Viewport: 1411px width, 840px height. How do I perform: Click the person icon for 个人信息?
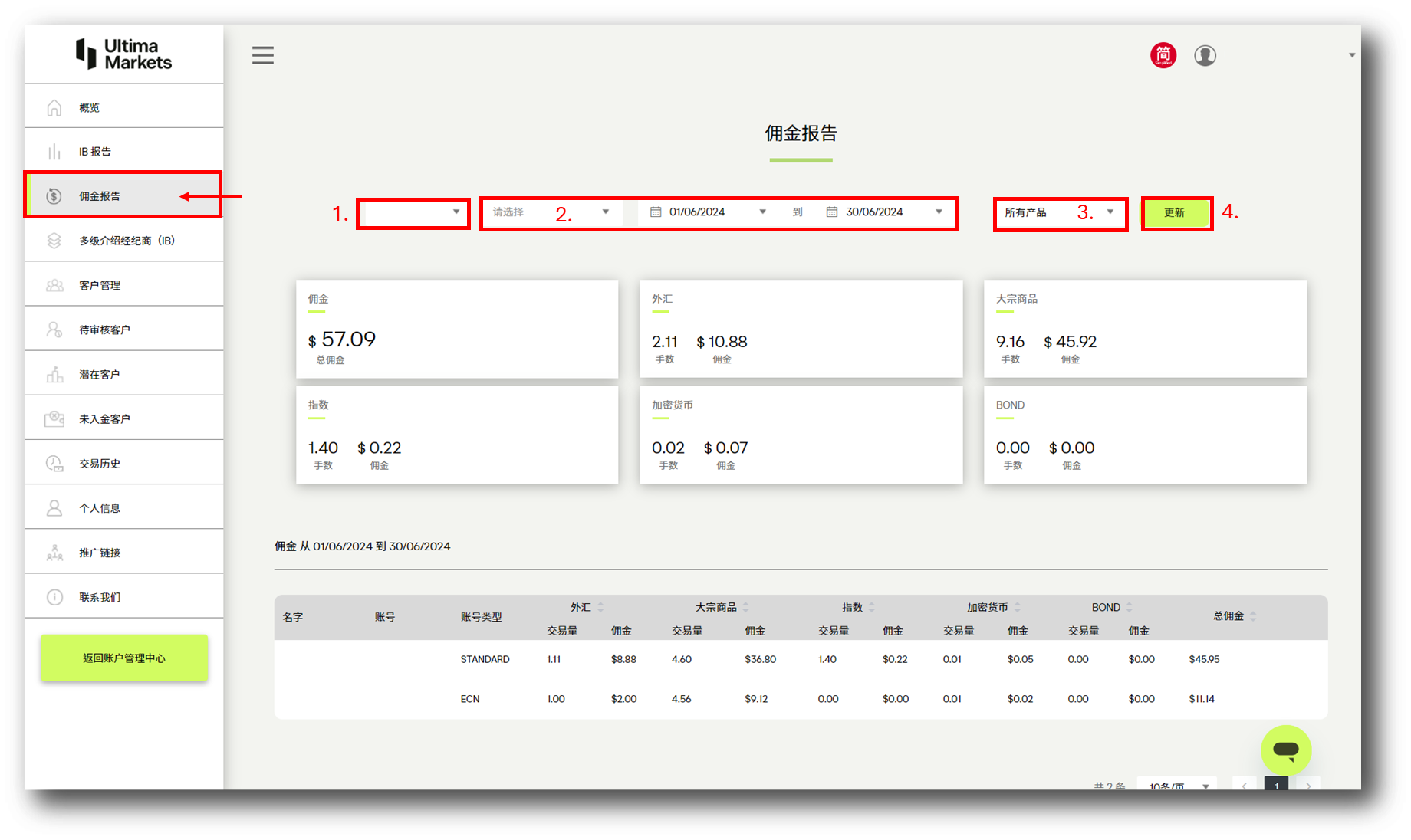[x=54, y=507]
